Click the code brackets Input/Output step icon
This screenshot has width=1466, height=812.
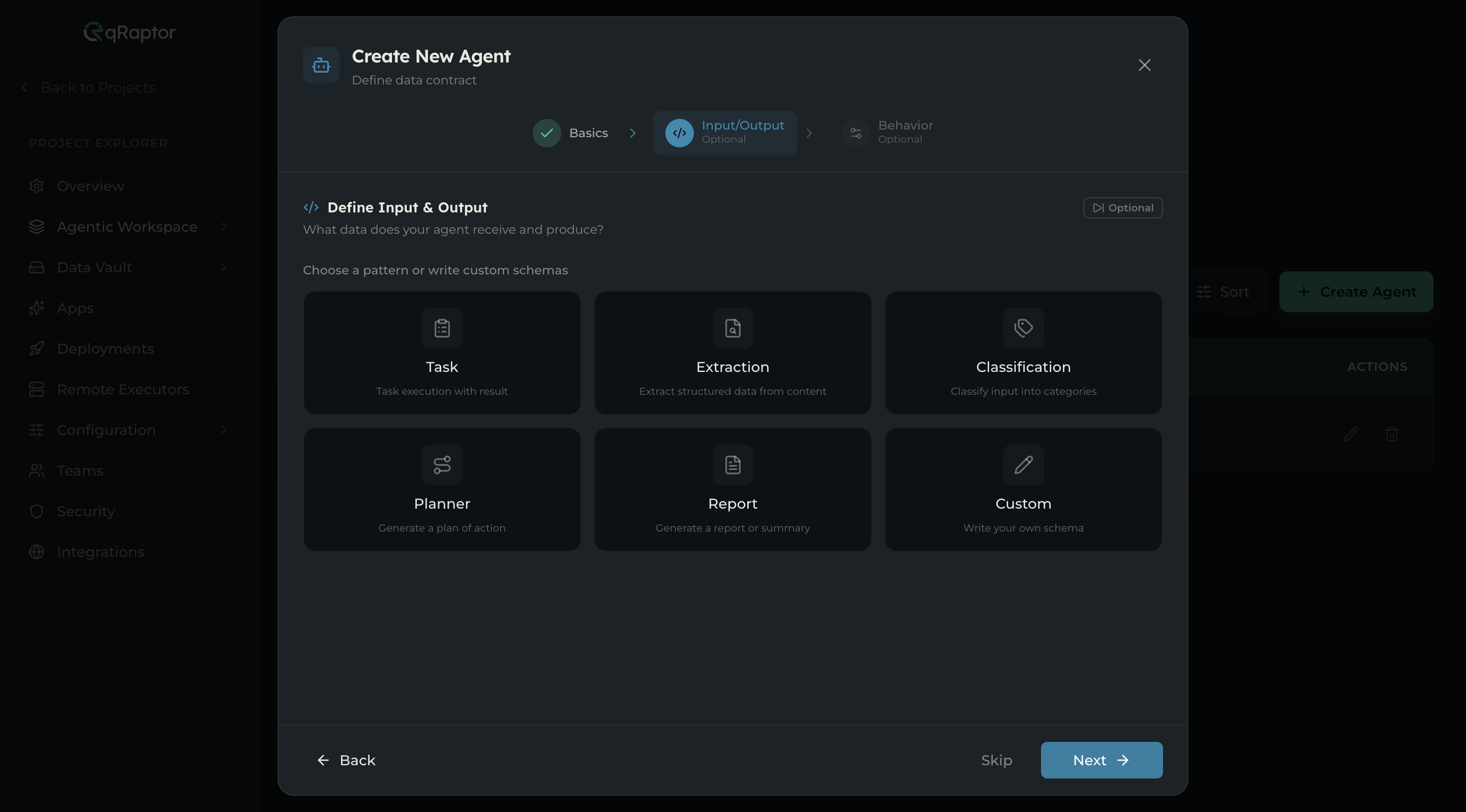pyautogui.click(x=679, y=133)
